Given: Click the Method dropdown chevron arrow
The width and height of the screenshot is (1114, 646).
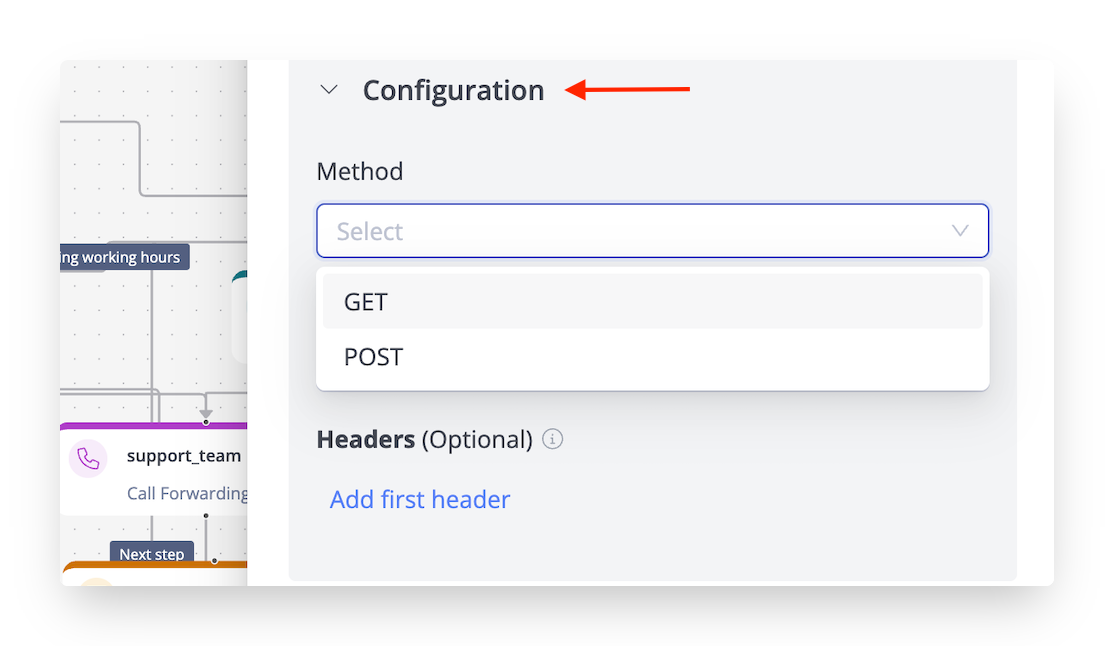Looking at the screenshot, I should point(960,231).
